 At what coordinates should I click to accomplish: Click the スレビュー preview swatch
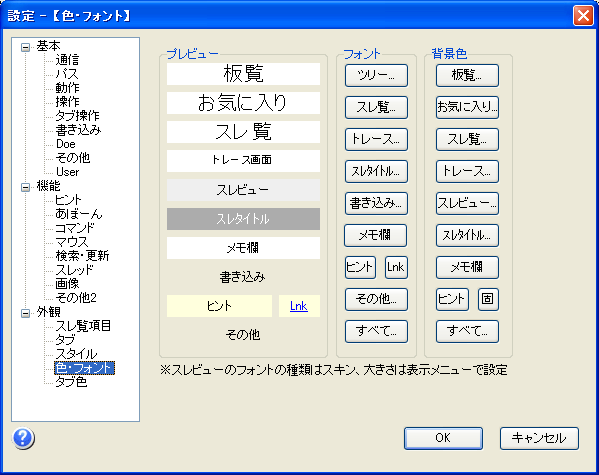243,190
